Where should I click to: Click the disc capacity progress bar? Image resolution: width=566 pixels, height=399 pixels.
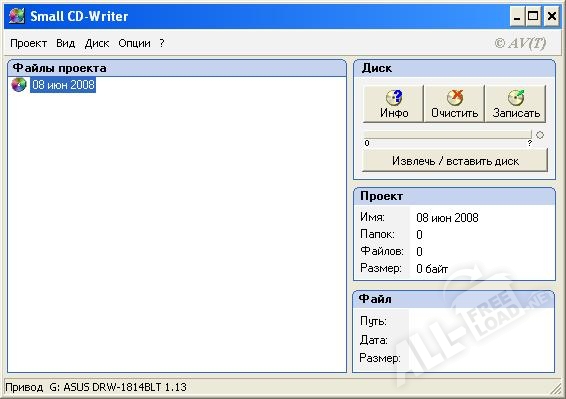(448, 134)
